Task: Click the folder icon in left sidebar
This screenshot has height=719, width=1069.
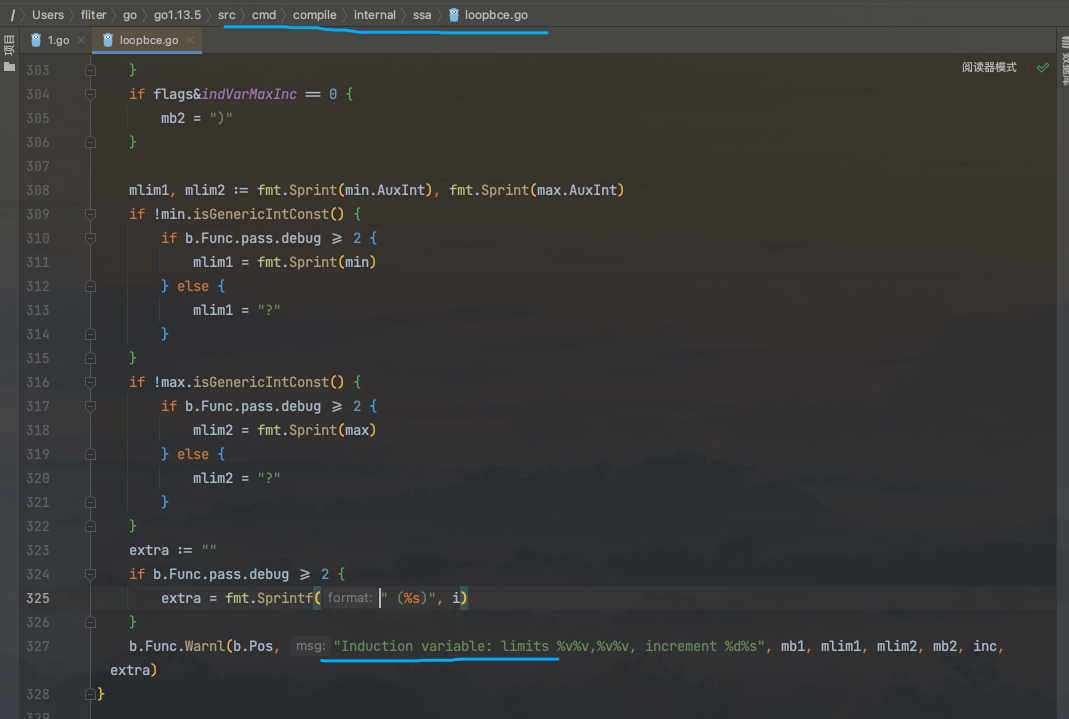Action: point(9,67)
